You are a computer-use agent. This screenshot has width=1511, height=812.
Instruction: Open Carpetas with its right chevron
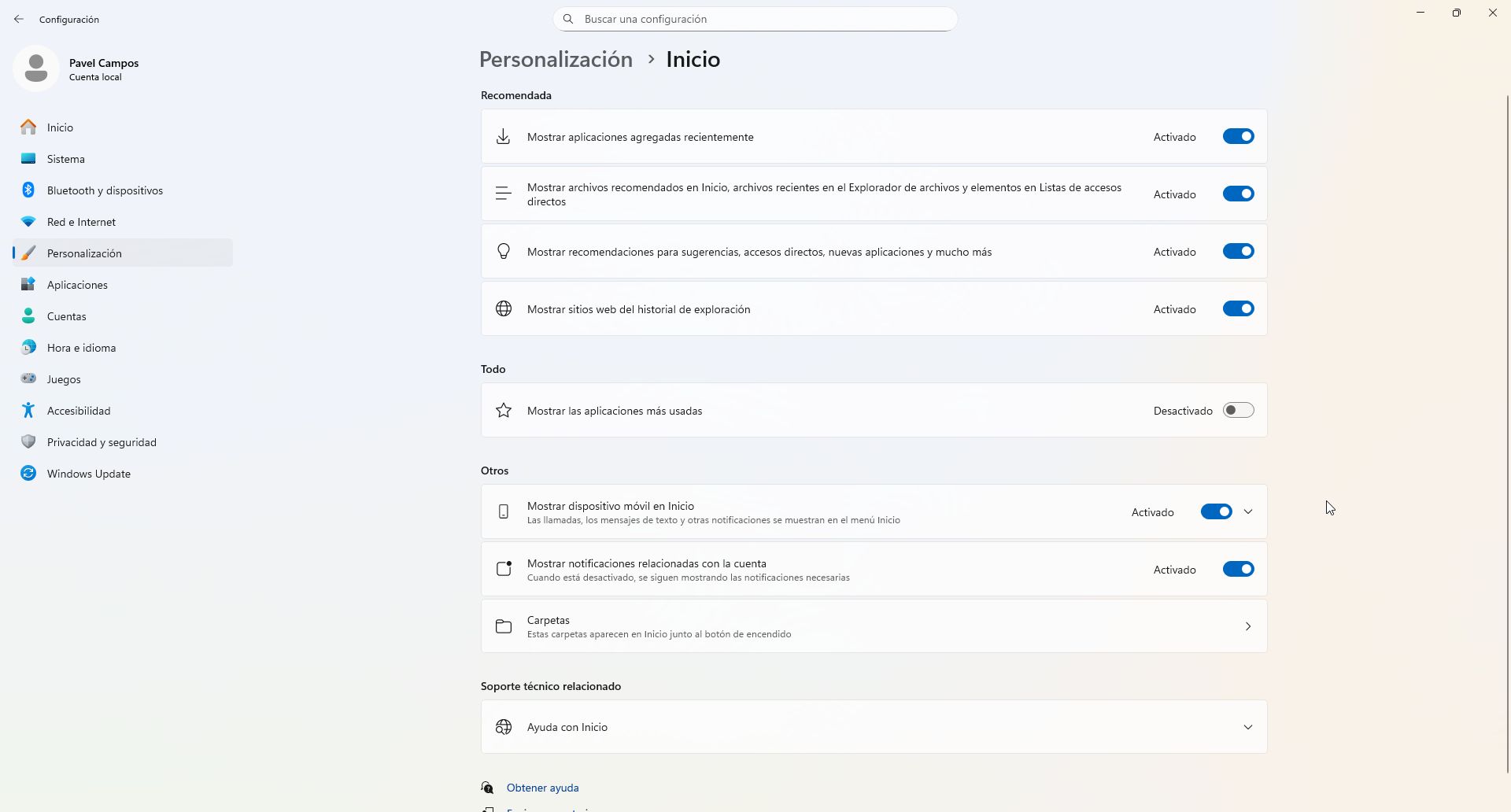1248,626
